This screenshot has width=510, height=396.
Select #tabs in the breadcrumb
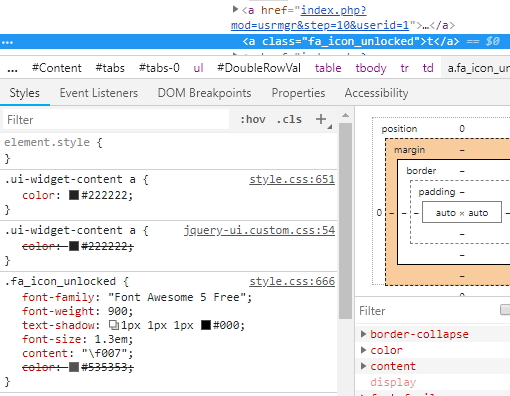(110, 68)
